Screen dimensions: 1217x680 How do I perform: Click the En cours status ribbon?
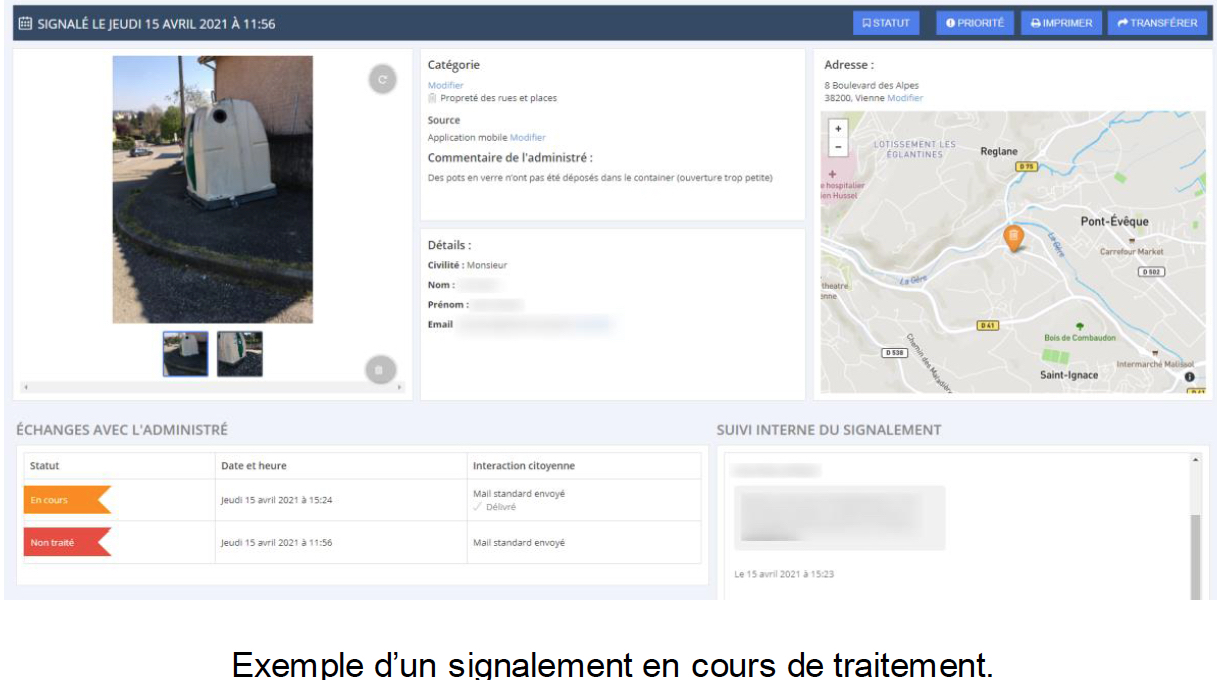(x=67, y=500)
